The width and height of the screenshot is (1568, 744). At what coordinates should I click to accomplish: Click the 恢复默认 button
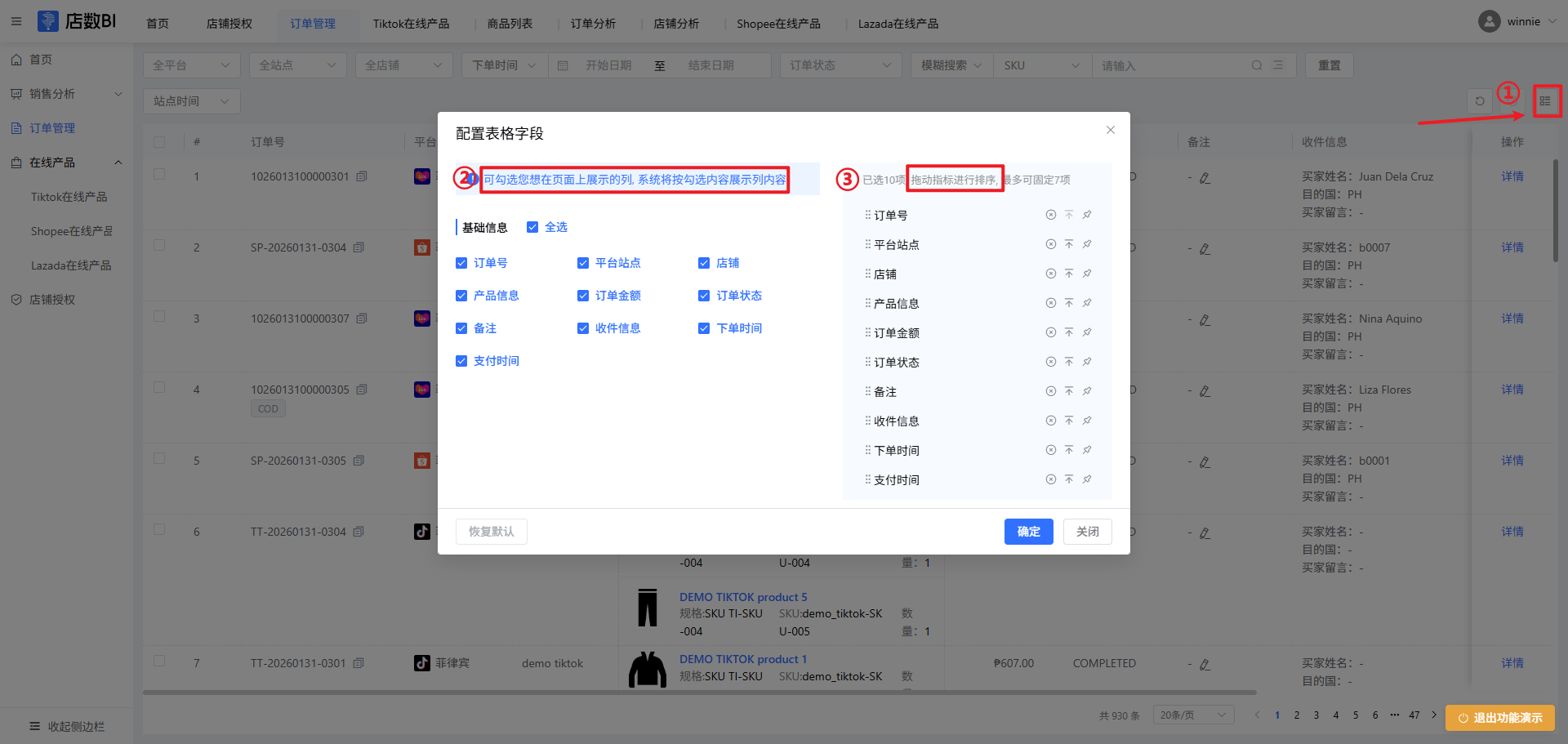pyautogui.click(x=491, y=532)
